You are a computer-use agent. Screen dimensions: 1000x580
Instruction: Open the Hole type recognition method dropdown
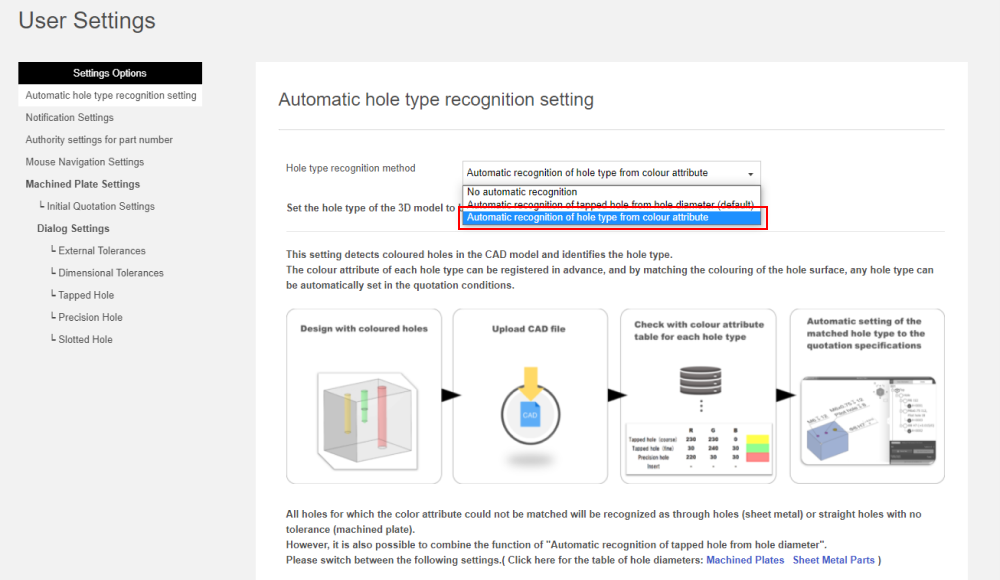[611, 173]
